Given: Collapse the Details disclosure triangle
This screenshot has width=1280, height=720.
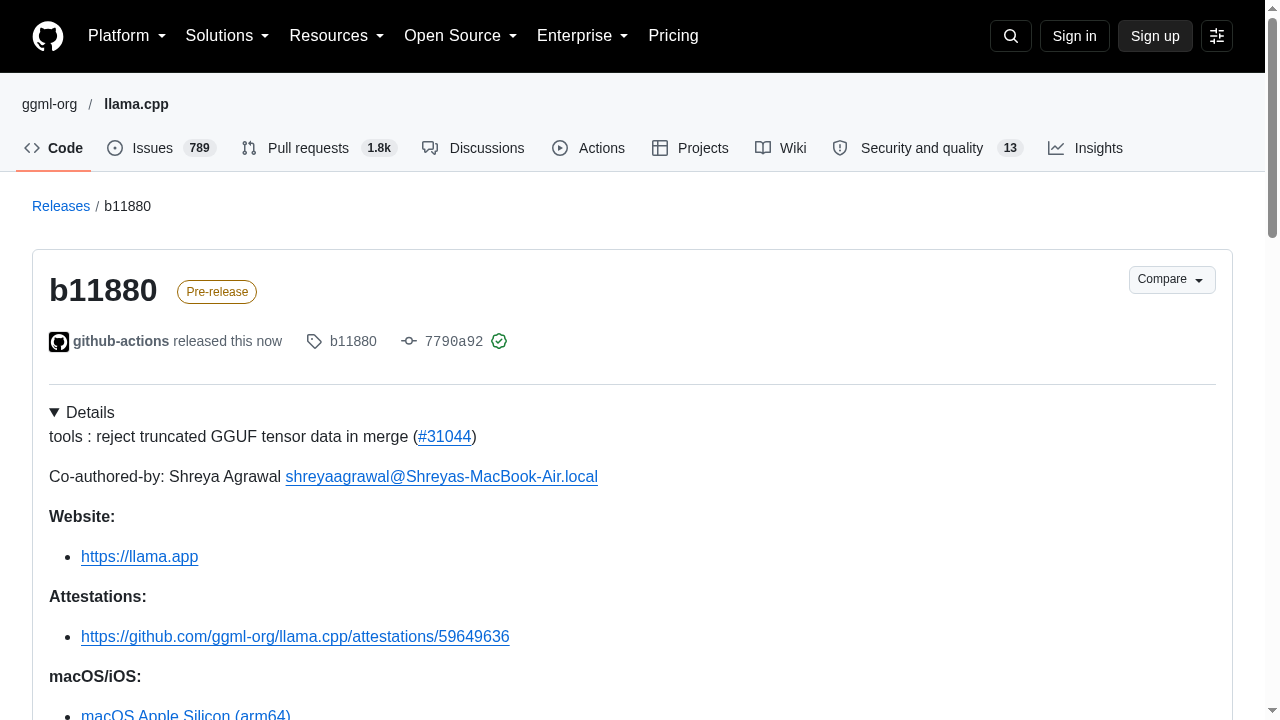Looking at the screenshot, I should [54, 412].
